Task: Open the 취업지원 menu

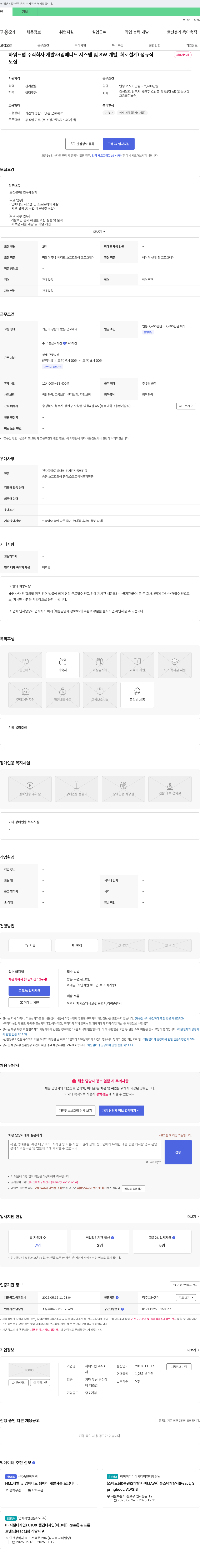Action: (66, 32)
